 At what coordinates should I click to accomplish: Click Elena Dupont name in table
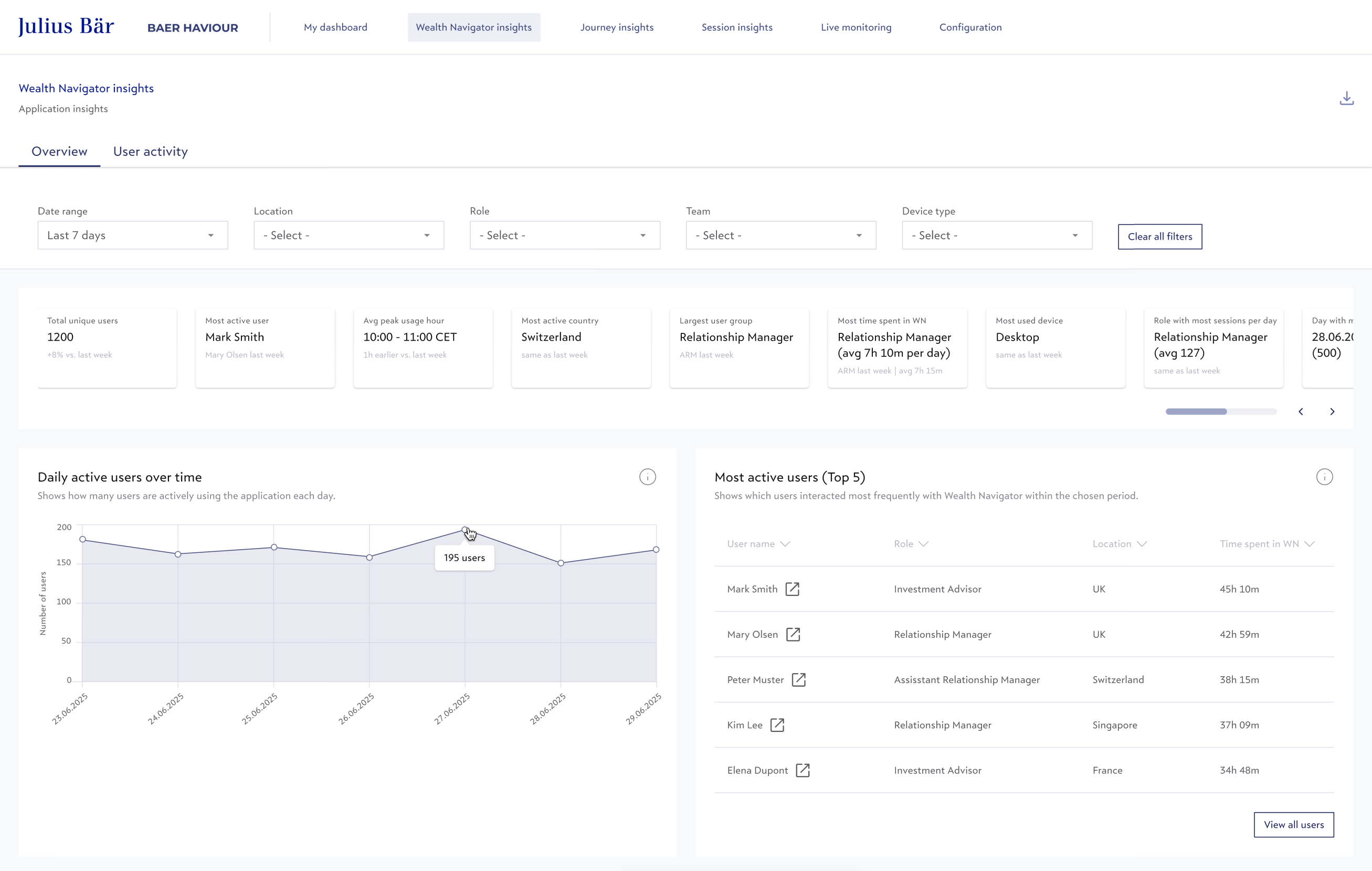(x=757, y=770)
